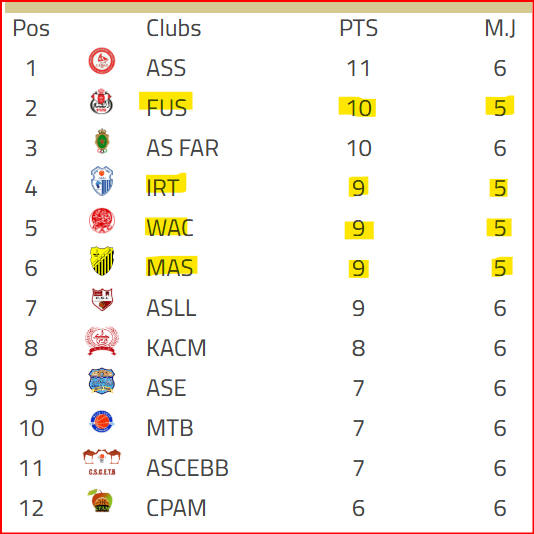Sort by the PTS column header
The width and height of the screenshot is (534, 534).
pyautogui.click(x=359, y=28)
